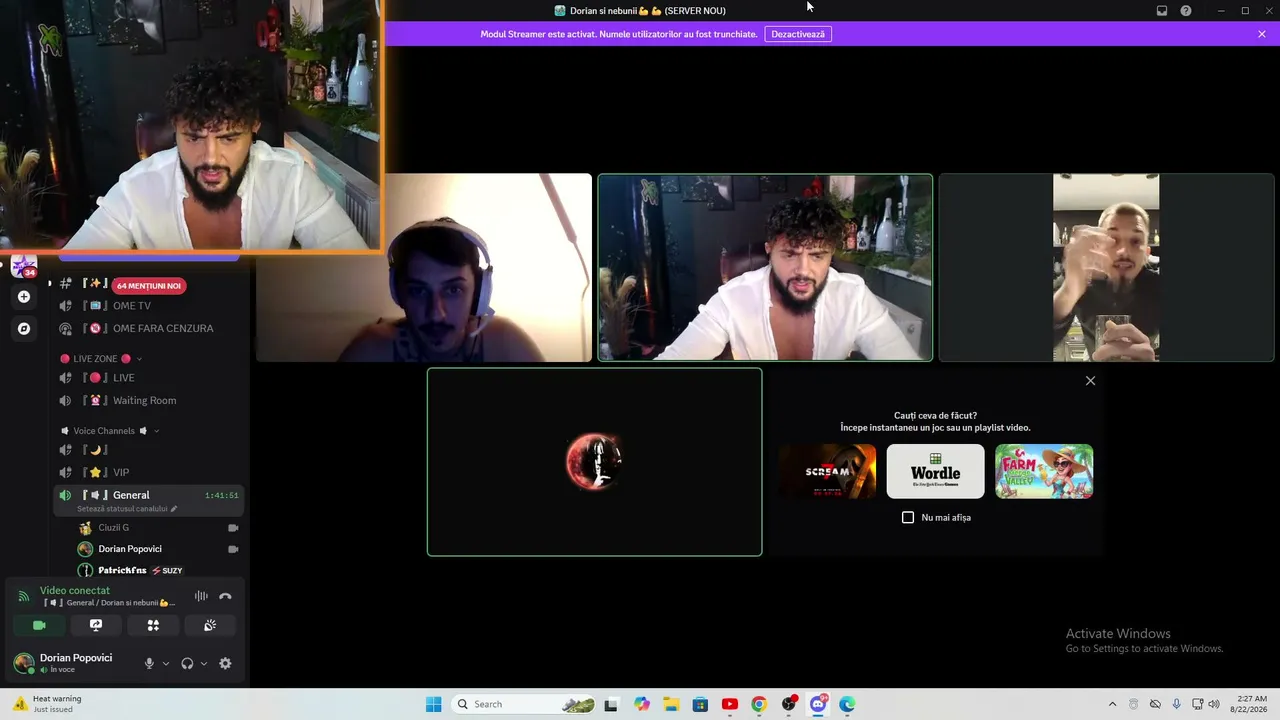The width and height of the screenshot is (1280, 720).
Task: Switch to Discord taskbar icon
Action: point(818,704)
